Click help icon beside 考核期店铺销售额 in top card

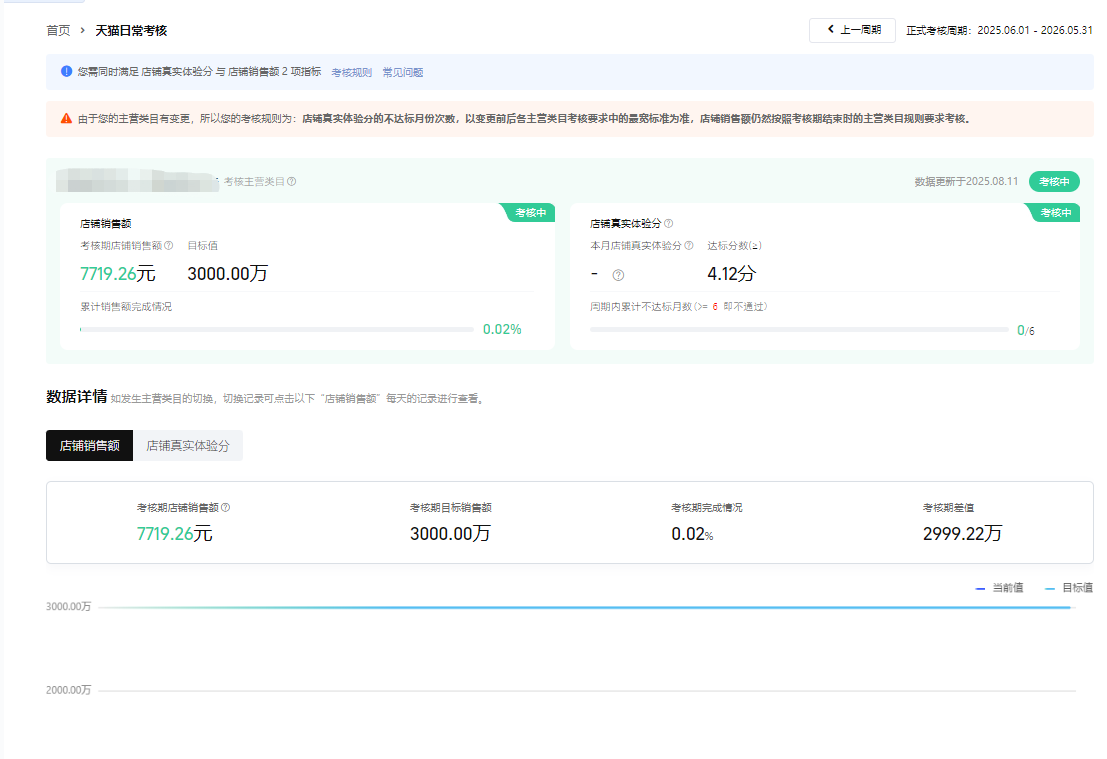tap(169, 245)
